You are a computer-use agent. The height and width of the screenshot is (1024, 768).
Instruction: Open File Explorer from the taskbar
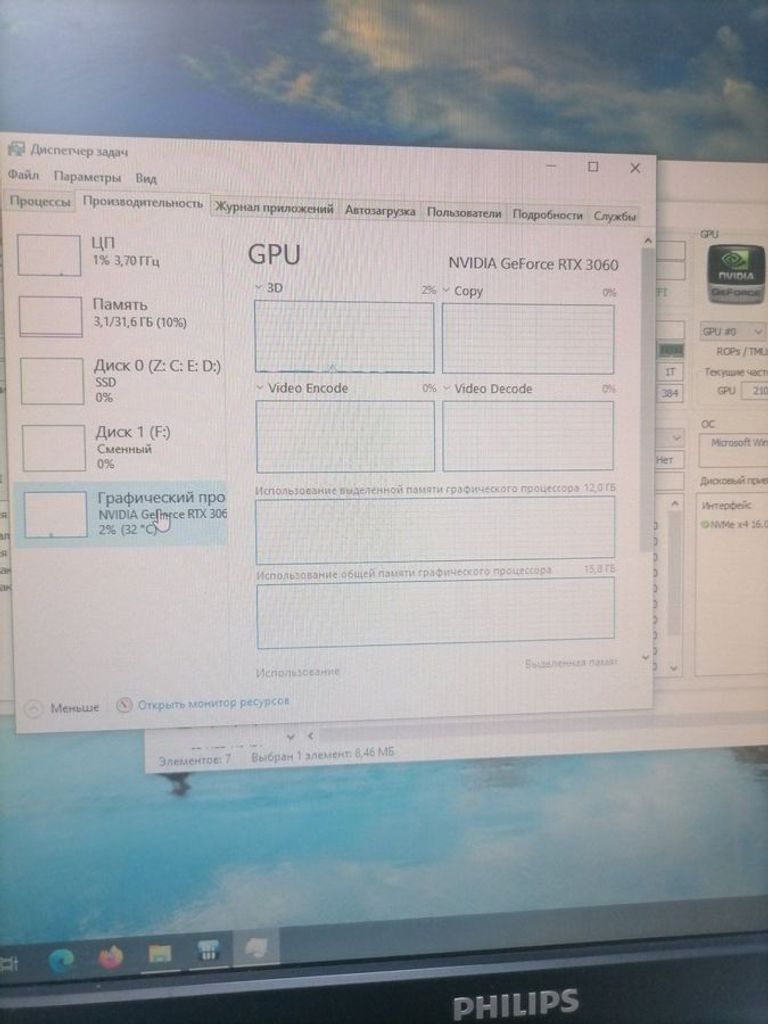(159, 955)
